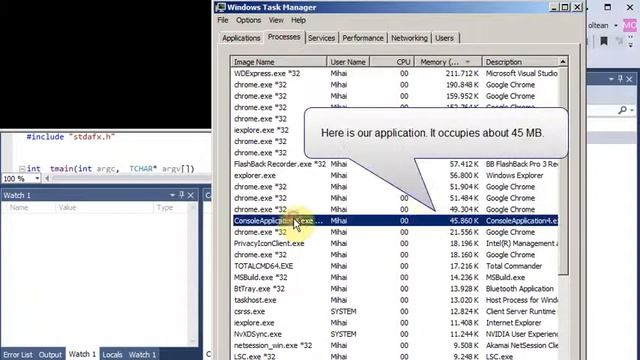The width and height of the screenshot is (640, 360).
Task: Click the Task Manager process list scrollbar thumb
Action: coord(563,171)
